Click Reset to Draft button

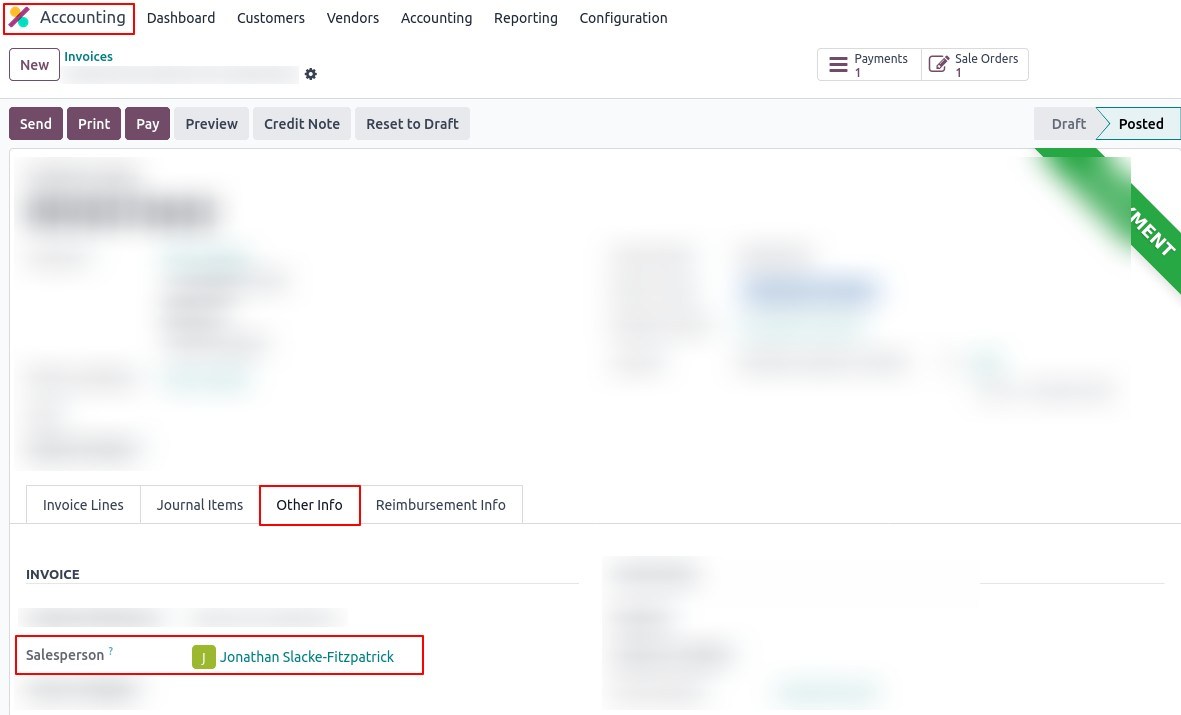[x=412, y=124]
